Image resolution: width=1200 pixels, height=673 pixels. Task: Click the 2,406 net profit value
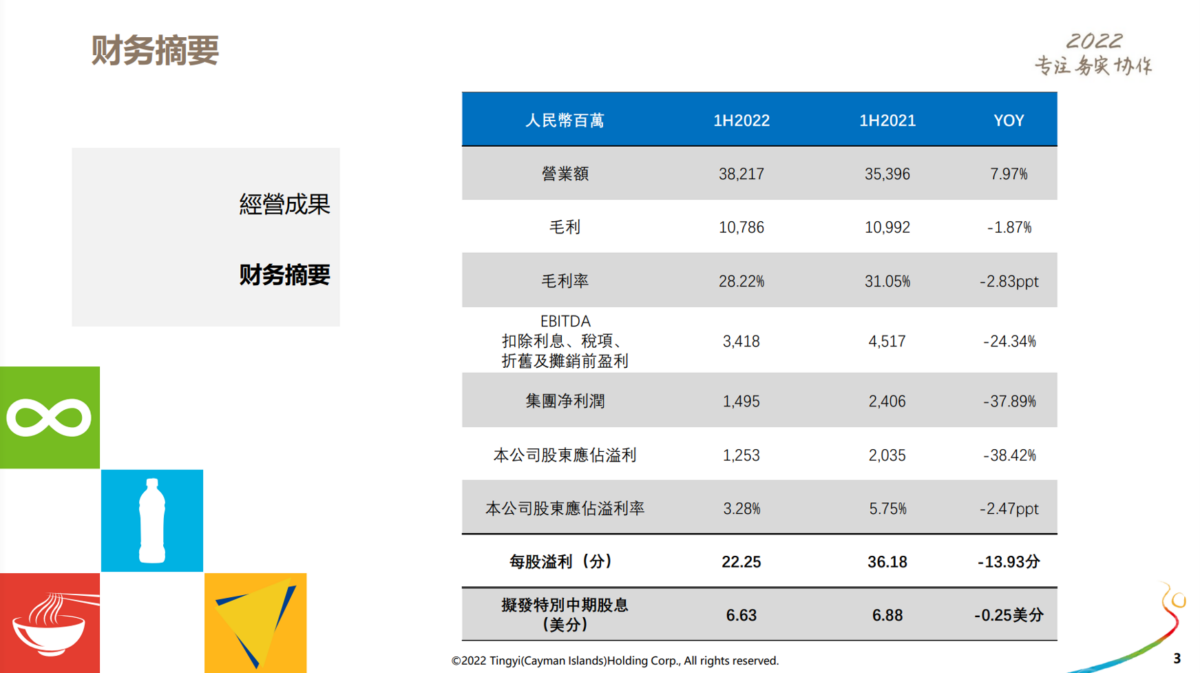(x=887, y=401)
